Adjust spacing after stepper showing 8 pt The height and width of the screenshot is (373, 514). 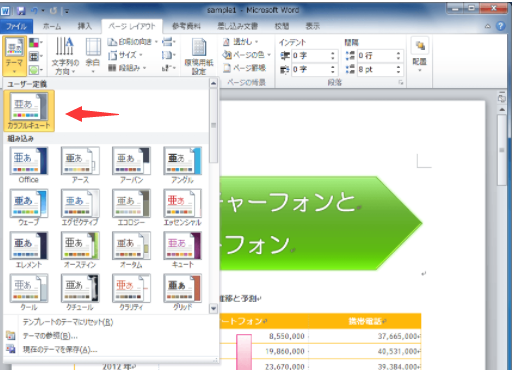point(398,70)
